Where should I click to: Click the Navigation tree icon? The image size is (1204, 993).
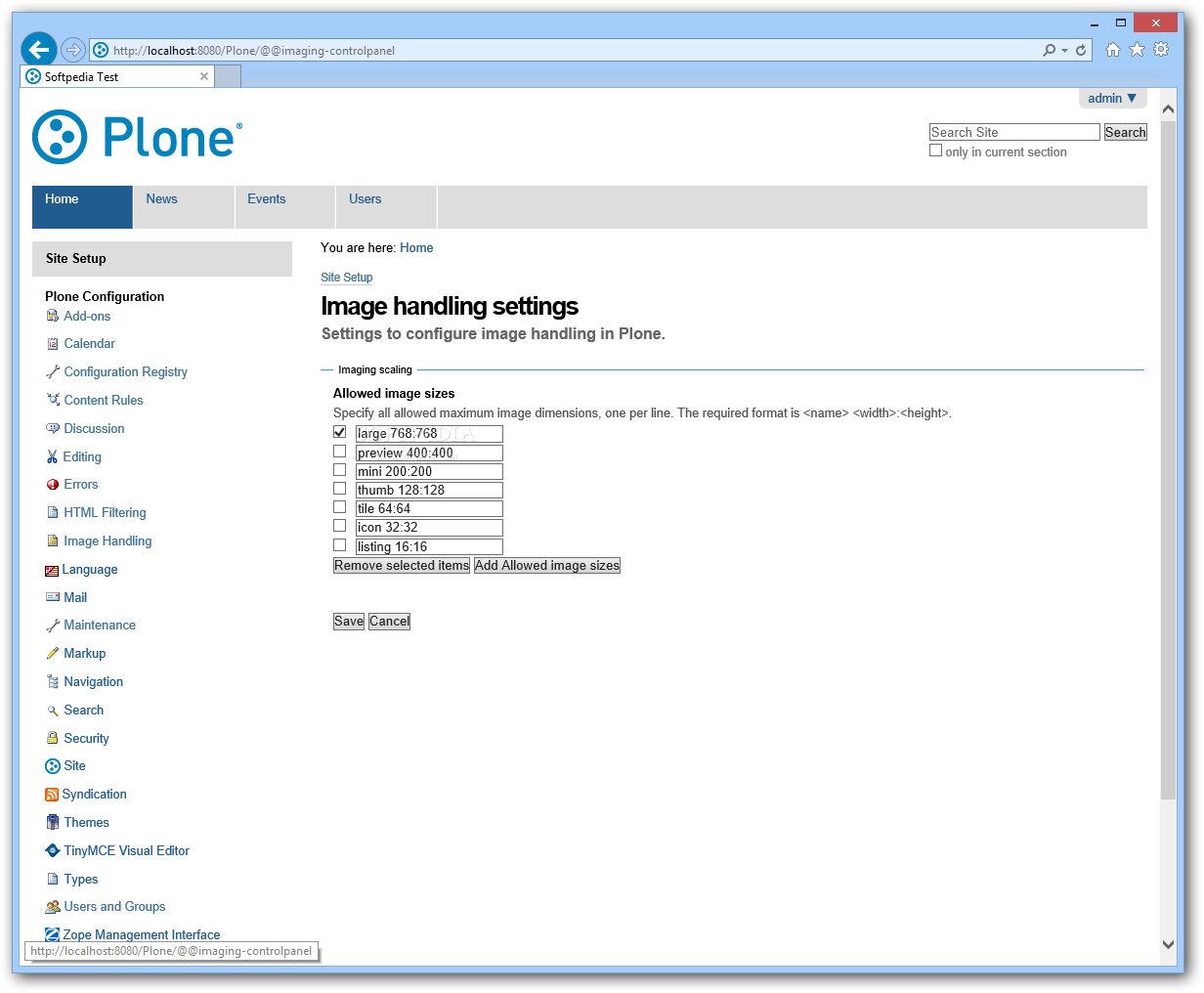pyautogui.click(x=53, y=681)
